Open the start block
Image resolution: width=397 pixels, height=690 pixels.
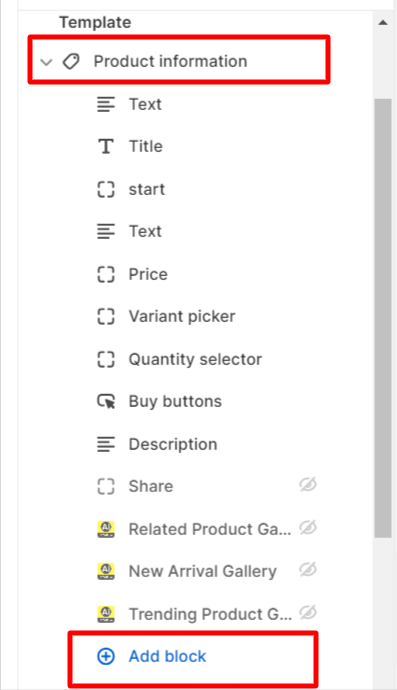pyautogui.click(x=207, y=189)
